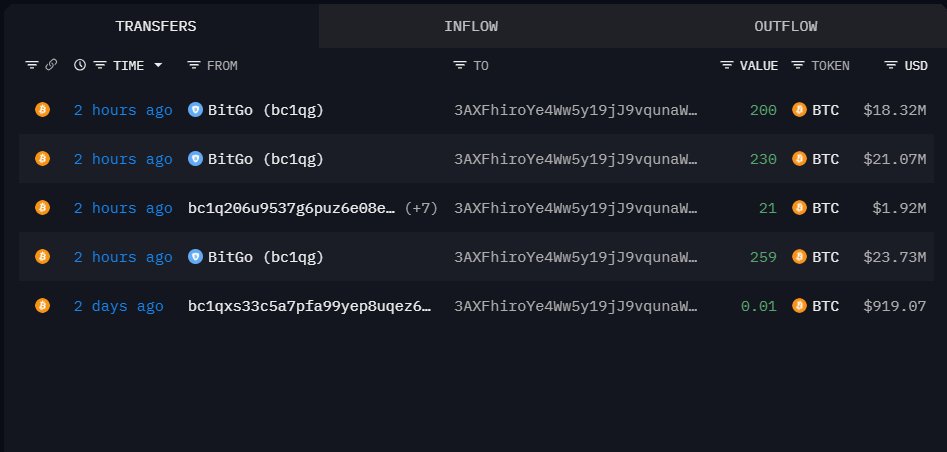Open the TO column filter icon
This screenshot has height=452, width=947.
(460, 66)
